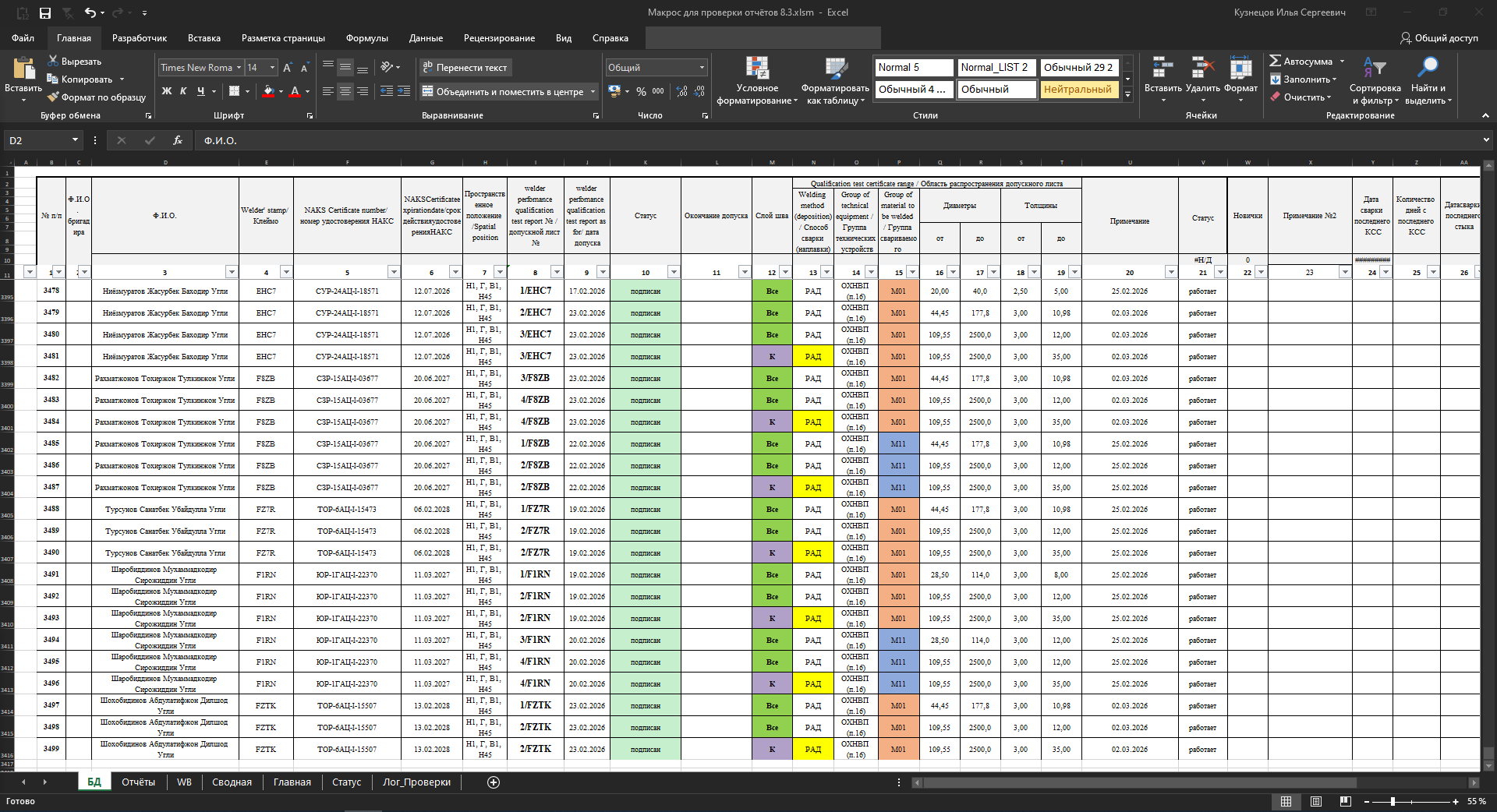Toggle bold formatting
The height and width of the screenshot is (812, 1497).
[166, 91]
